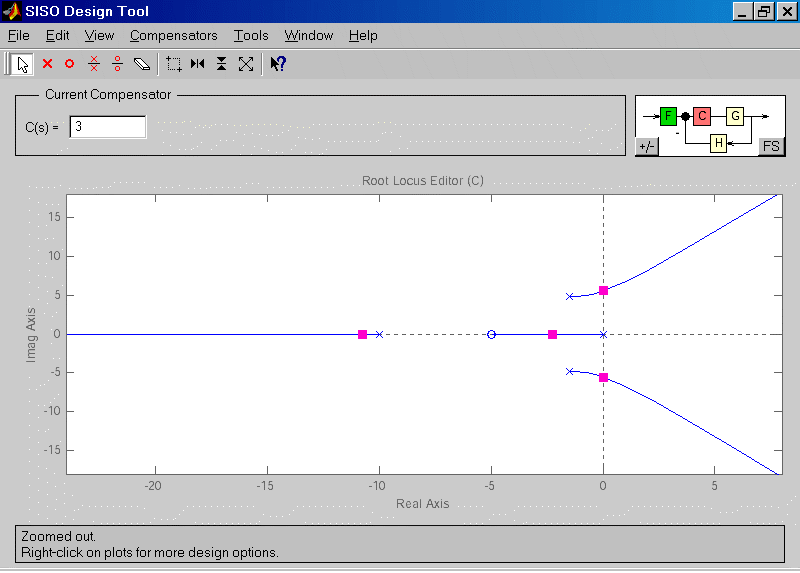The image size is (800, 573).
Task: Click the Root Locus Editor (C) title
Action: tap(422, 181)
